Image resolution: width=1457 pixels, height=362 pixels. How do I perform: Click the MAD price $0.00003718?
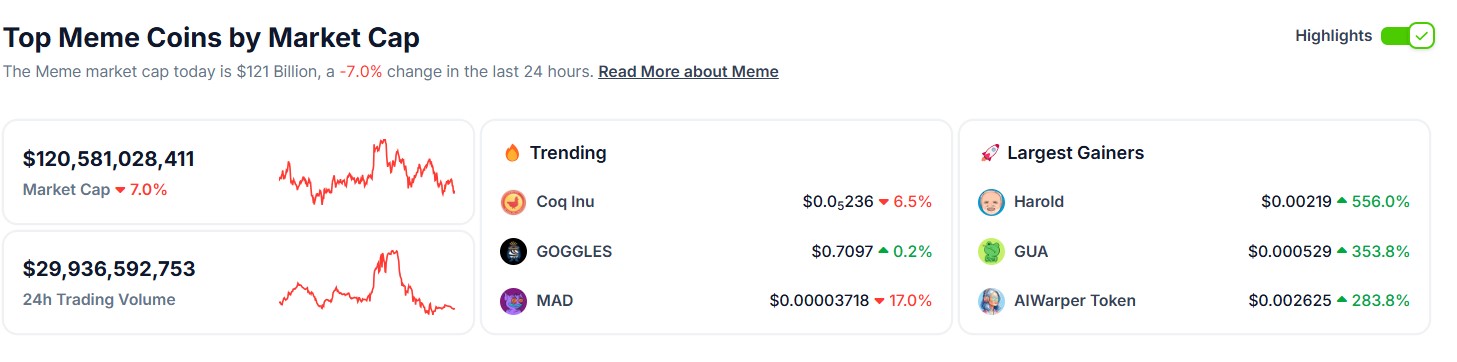click(819, 301)
